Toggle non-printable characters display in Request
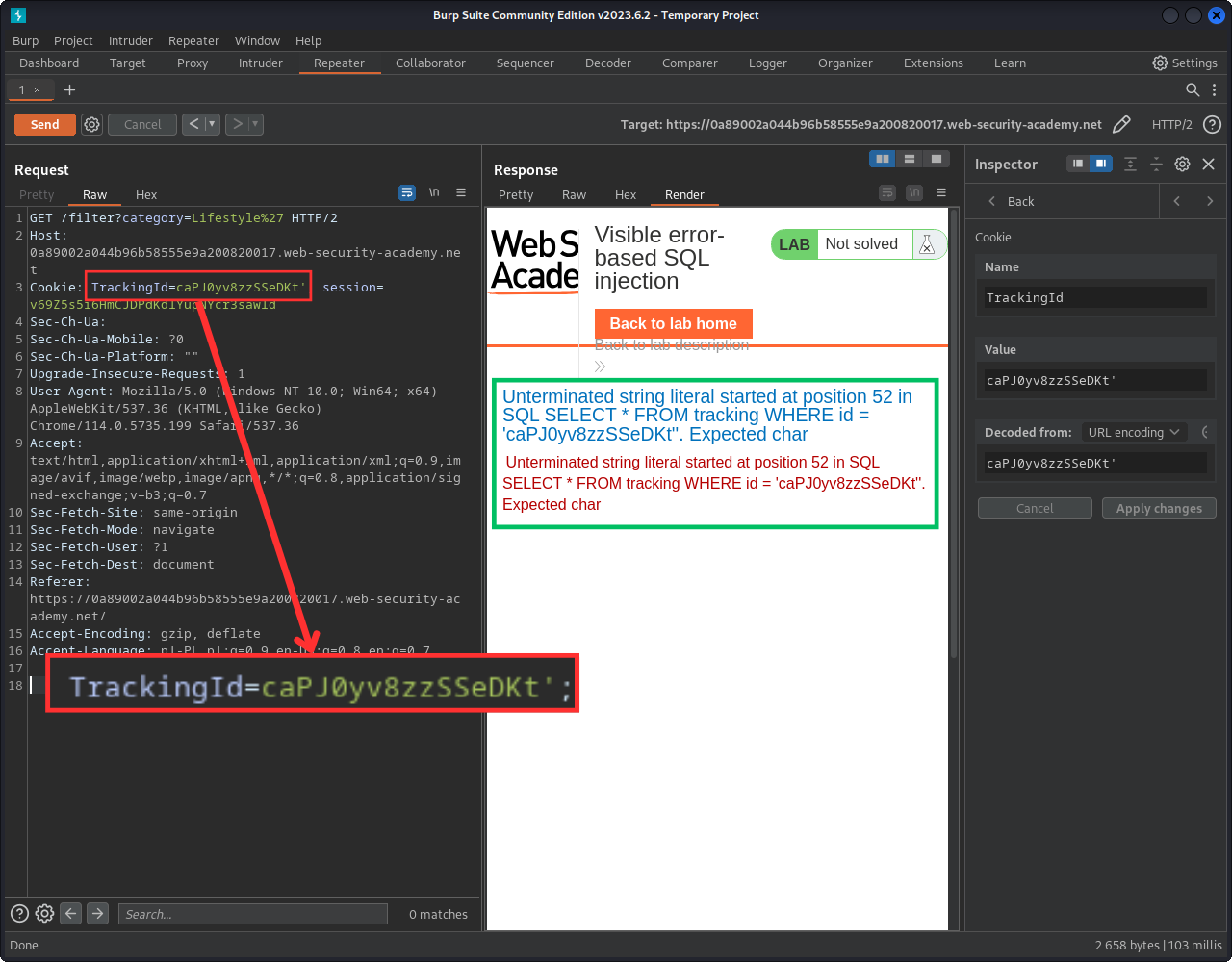Screen dimensions: 1232x962 [x=434, y=193]
